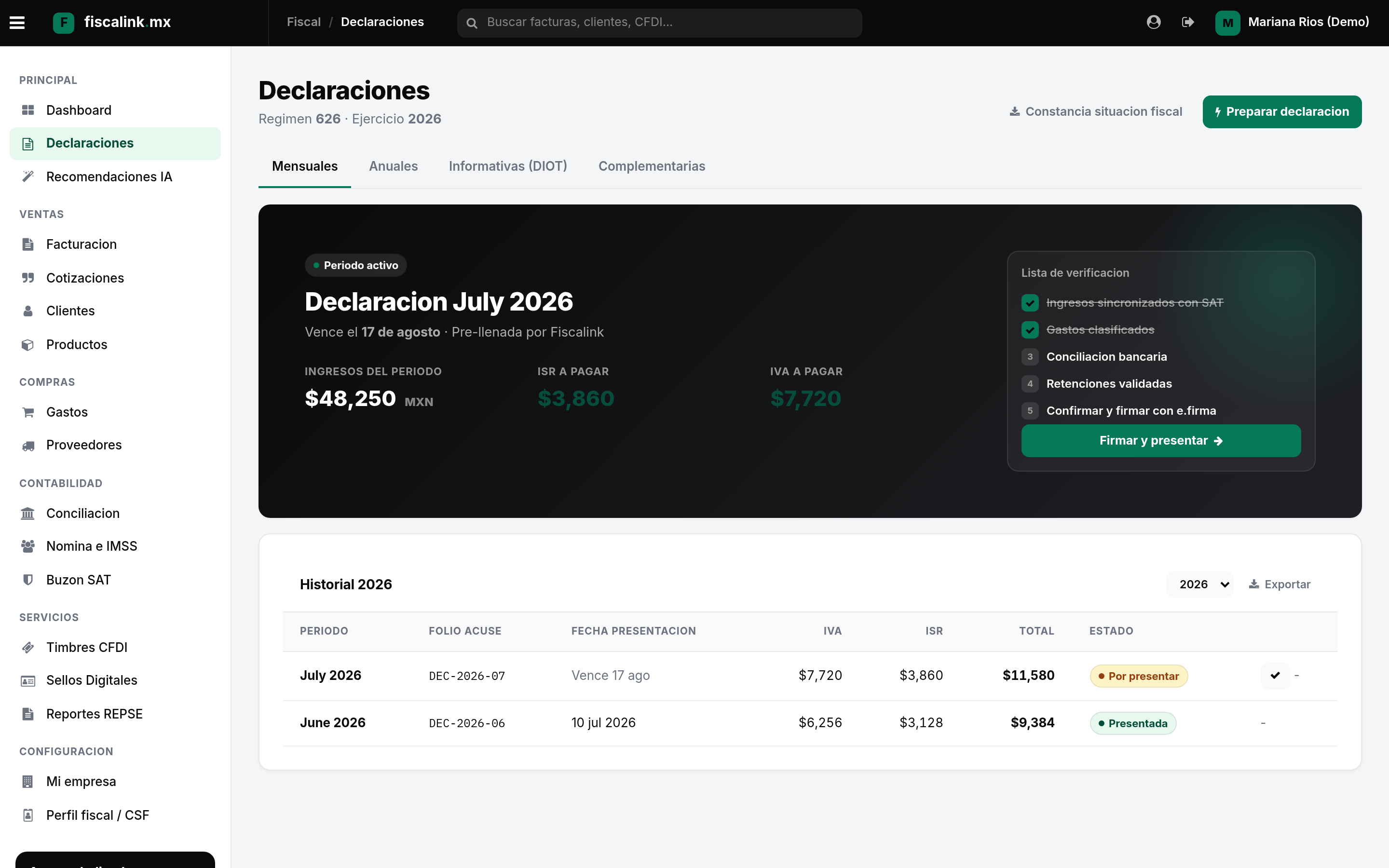Open the Complementarias tab
The height and width of the screenshot is (868, 1389).
click(x=652, y=166)
